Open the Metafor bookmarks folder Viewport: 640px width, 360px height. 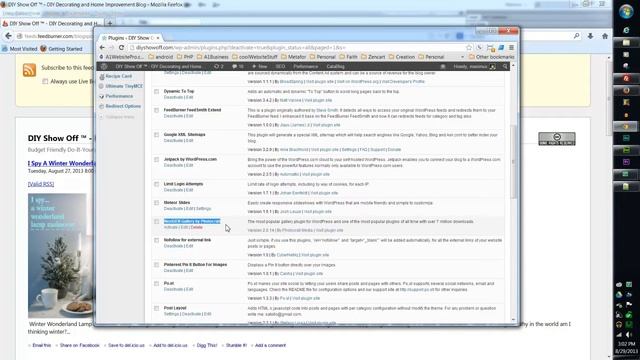click(x=293, y=57)
